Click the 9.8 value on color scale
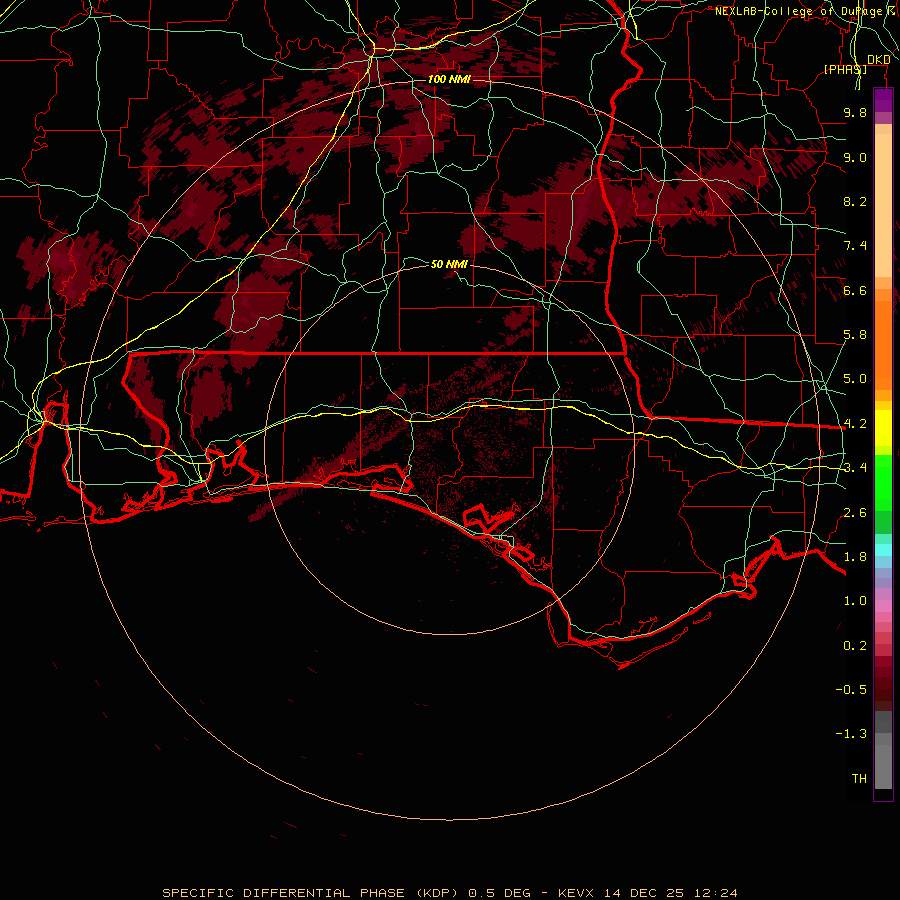This screenshot has width=900, height=900. click(855, 112)
